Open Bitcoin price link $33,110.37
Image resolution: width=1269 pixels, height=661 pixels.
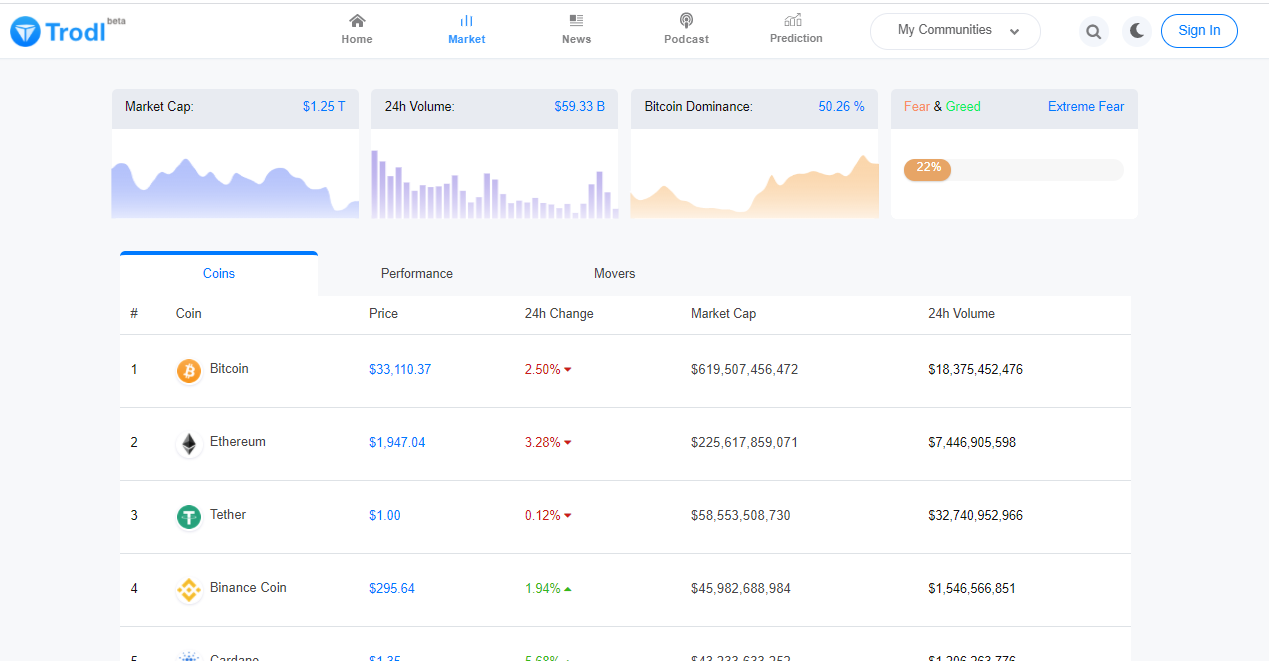point(400,369)
